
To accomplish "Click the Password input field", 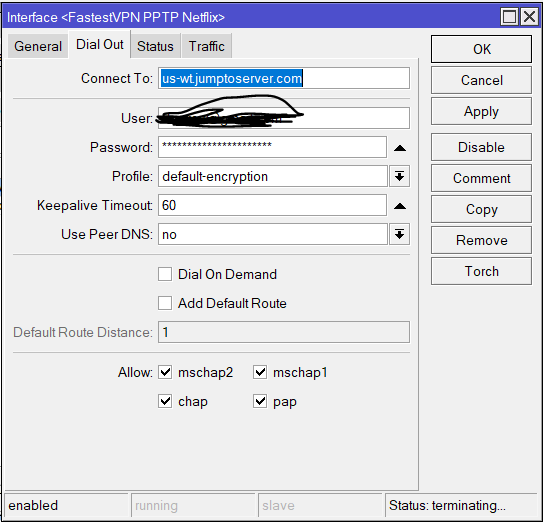I will (x=273, y=147).
